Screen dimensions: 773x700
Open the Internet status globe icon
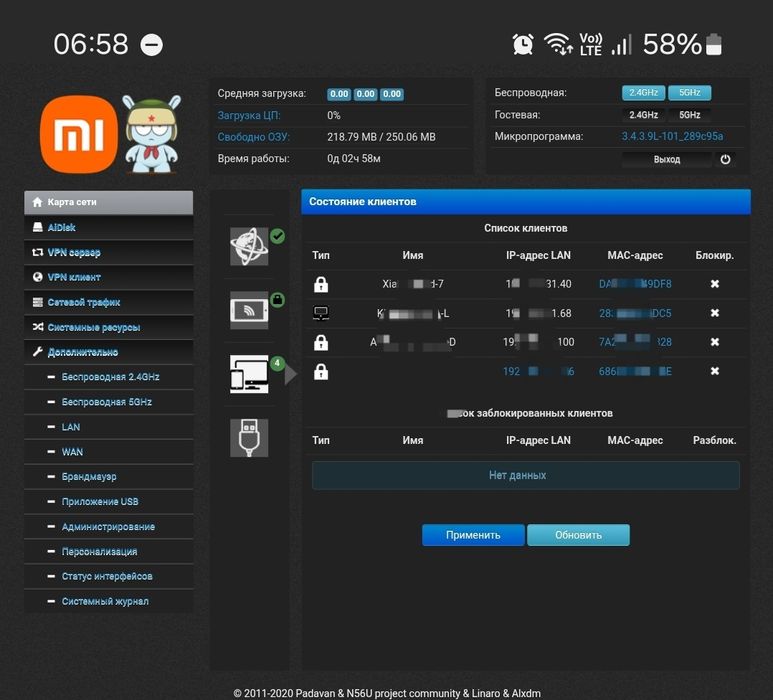[249, 246]
